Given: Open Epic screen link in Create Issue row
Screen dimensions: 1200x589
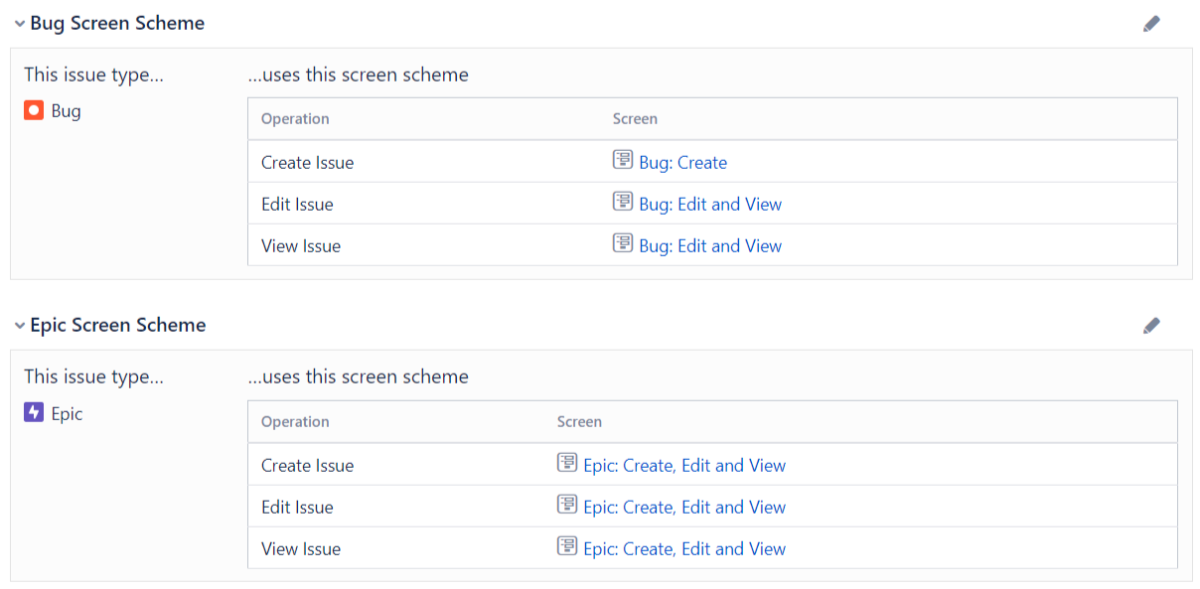Looking at the screenshot, I should point(685,465).
